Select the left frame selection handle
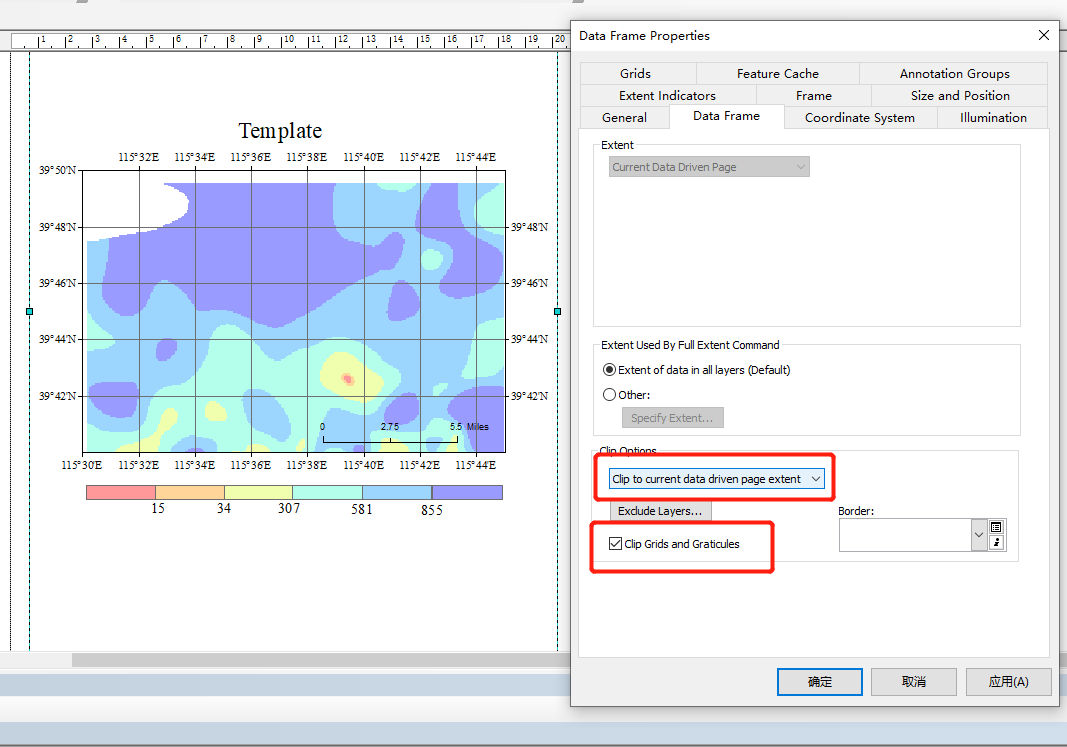 [x=29, y=311]
